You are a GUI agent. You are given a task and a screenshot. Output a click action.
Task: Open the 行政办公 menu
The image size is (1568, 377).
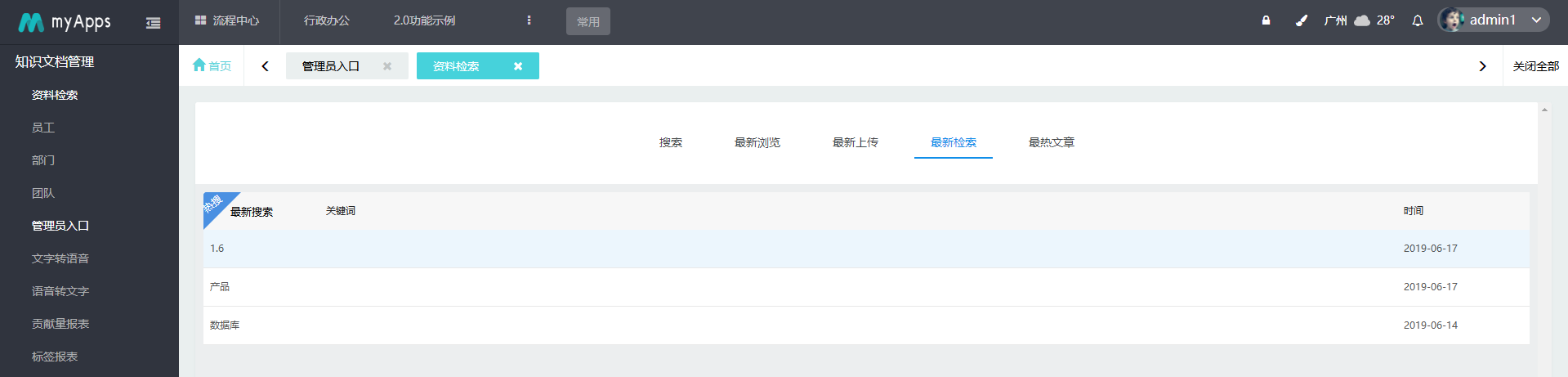point(327,20)
